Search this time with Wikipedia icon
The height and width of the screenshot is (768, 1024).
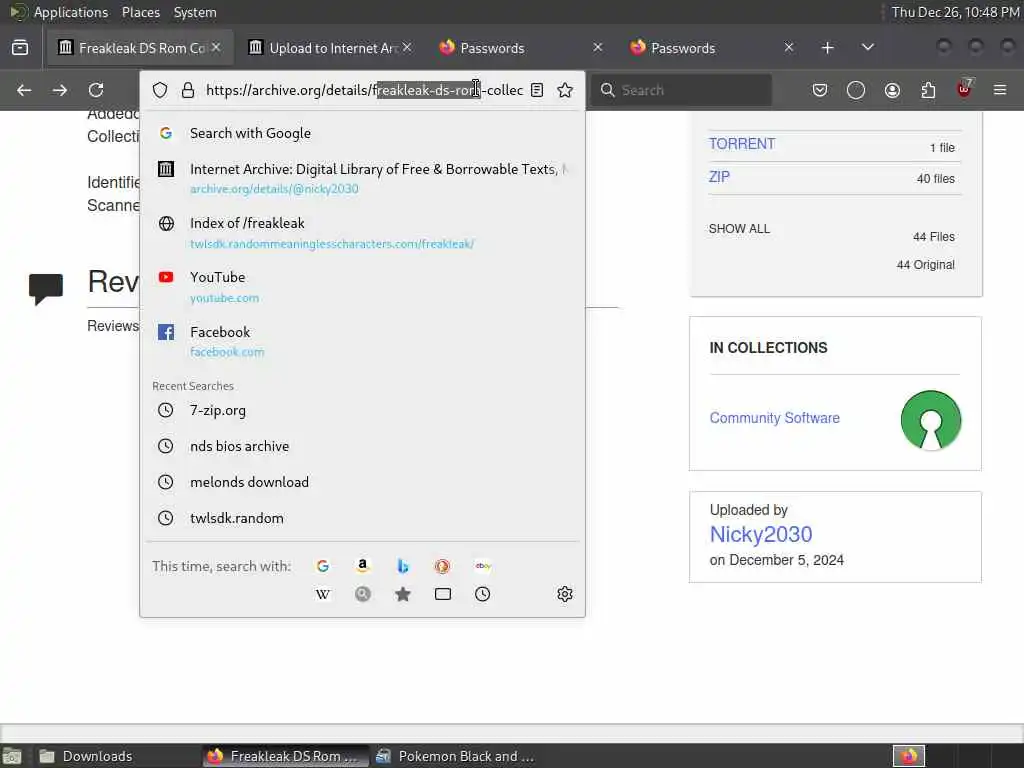click(323, 594)
